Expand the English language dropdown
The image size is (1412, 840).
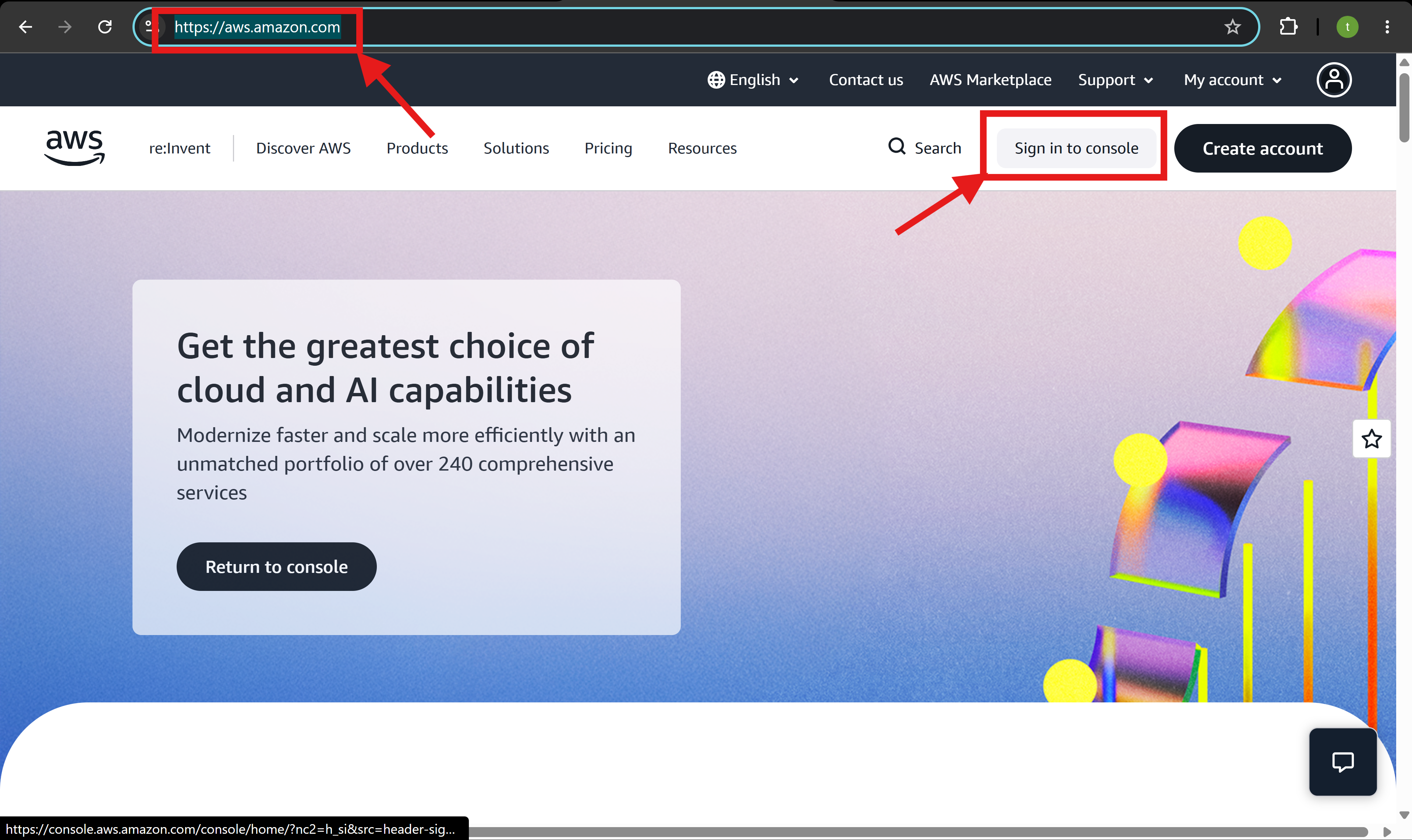[x=754, y=80]
